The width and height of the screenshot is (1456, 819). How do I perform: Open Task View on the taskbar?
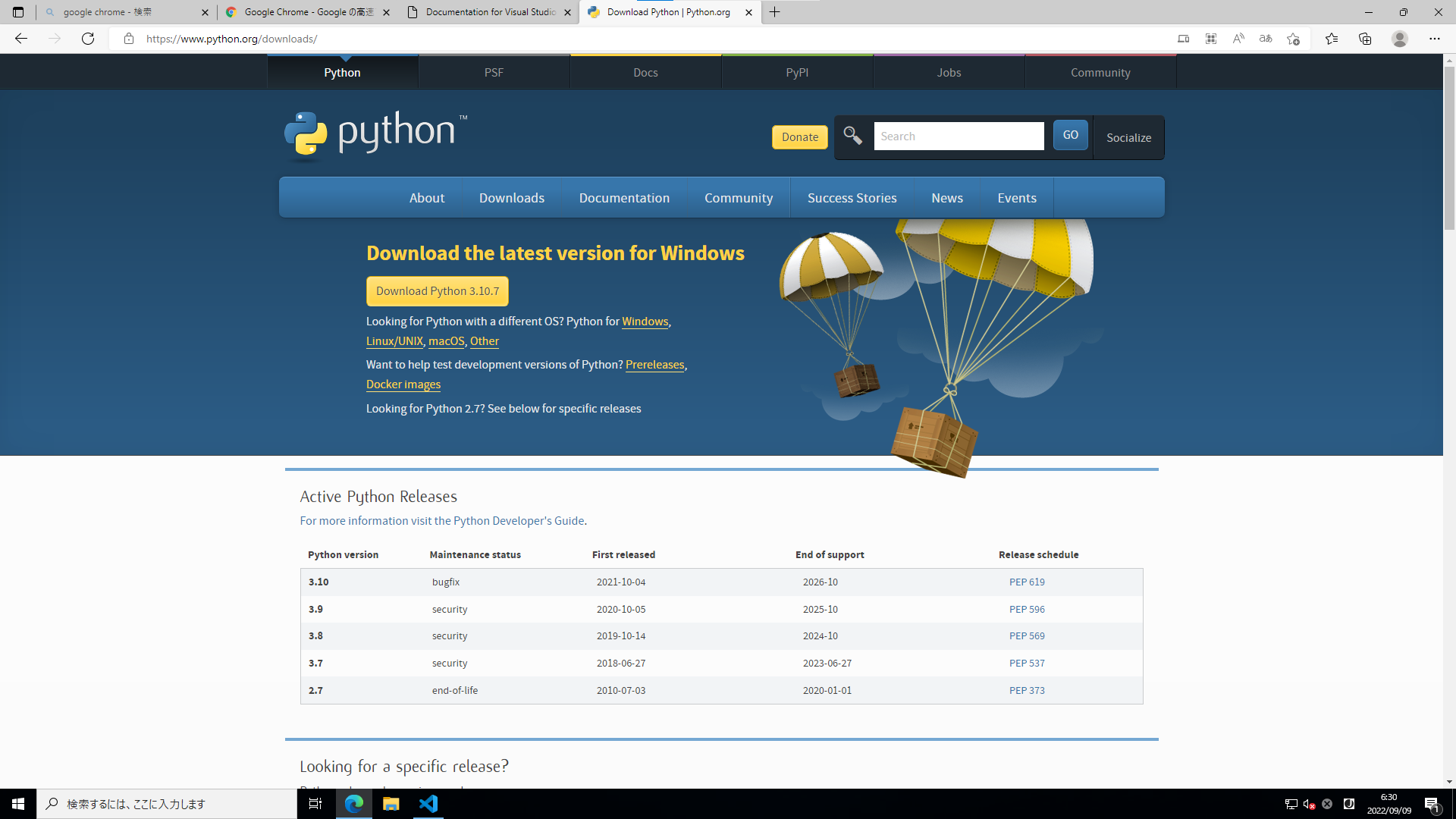point(315,803)
